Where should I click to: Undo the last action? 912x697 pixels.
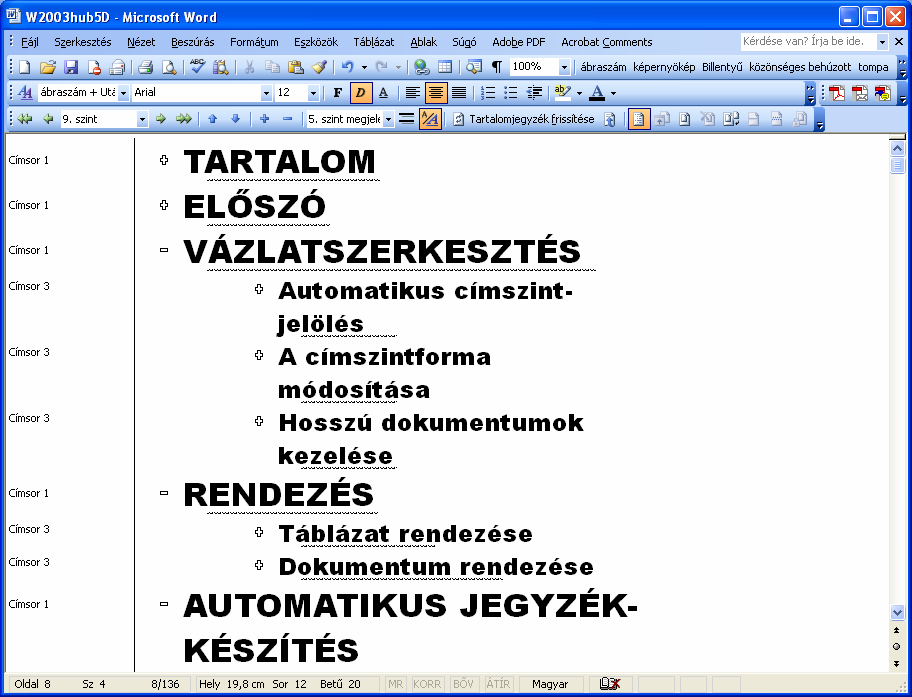click(347, 67)
